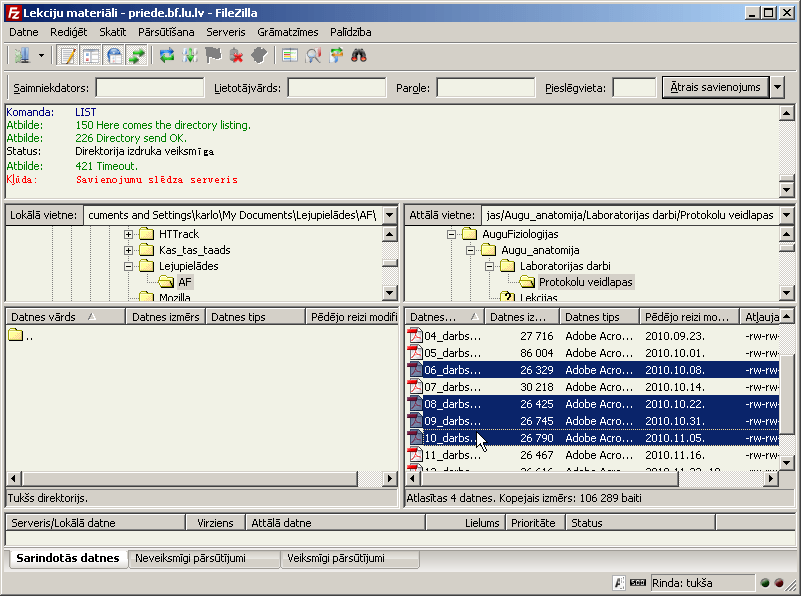Switch to the Sarindotās datnes tab
Image resolution: width=801 pixels, height=596 pixels.
click(67, 558)
